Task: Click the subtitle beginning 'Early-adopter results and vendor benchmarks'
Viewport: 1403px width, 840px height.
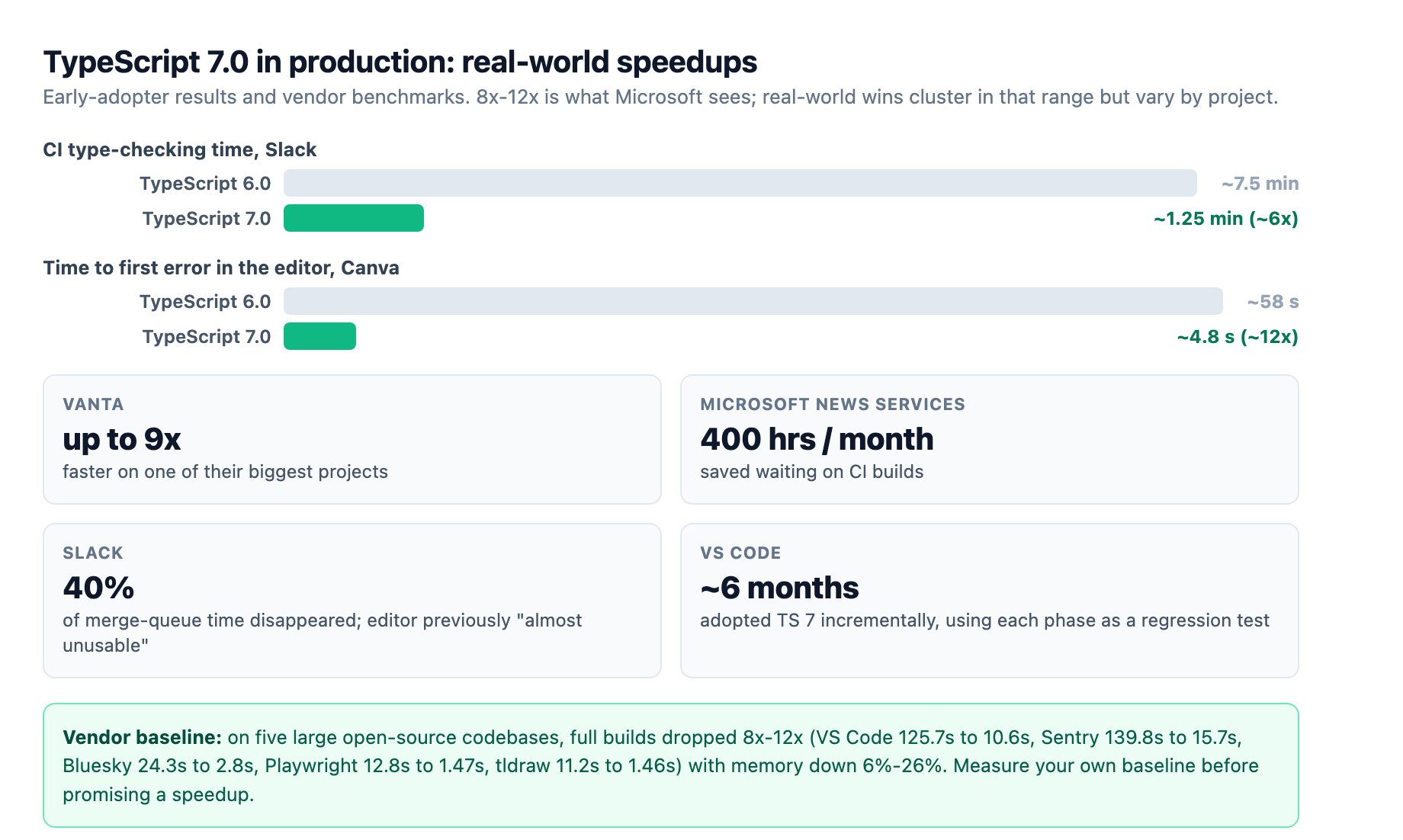Action: (x=660, y=98)
